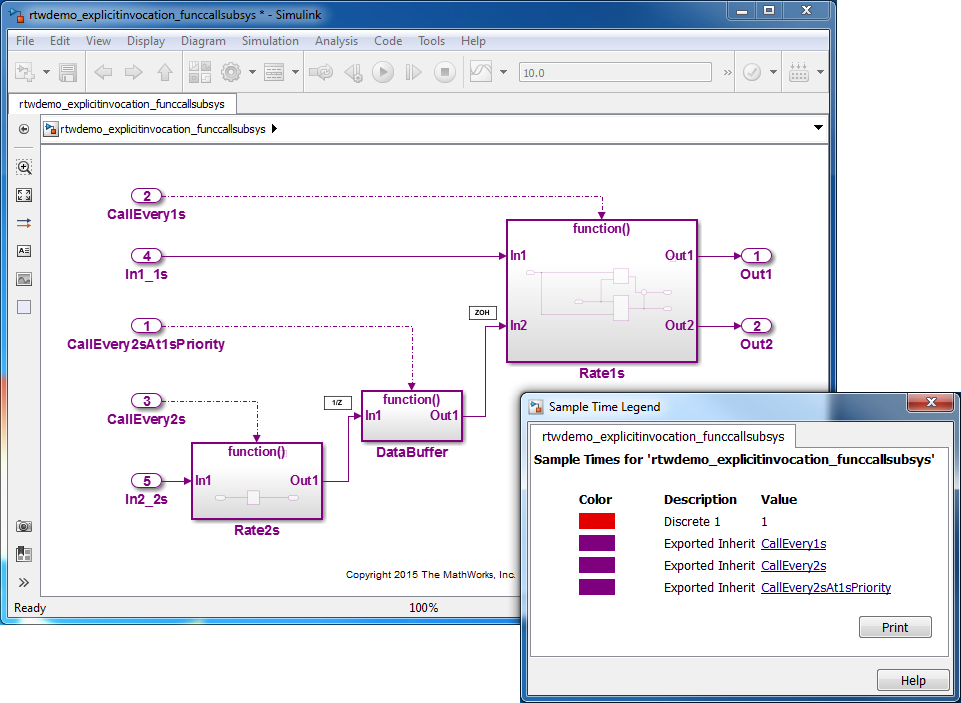The image size is (961, 703).
Task: Open the Display menu
Action: click(x=146, y=41)
